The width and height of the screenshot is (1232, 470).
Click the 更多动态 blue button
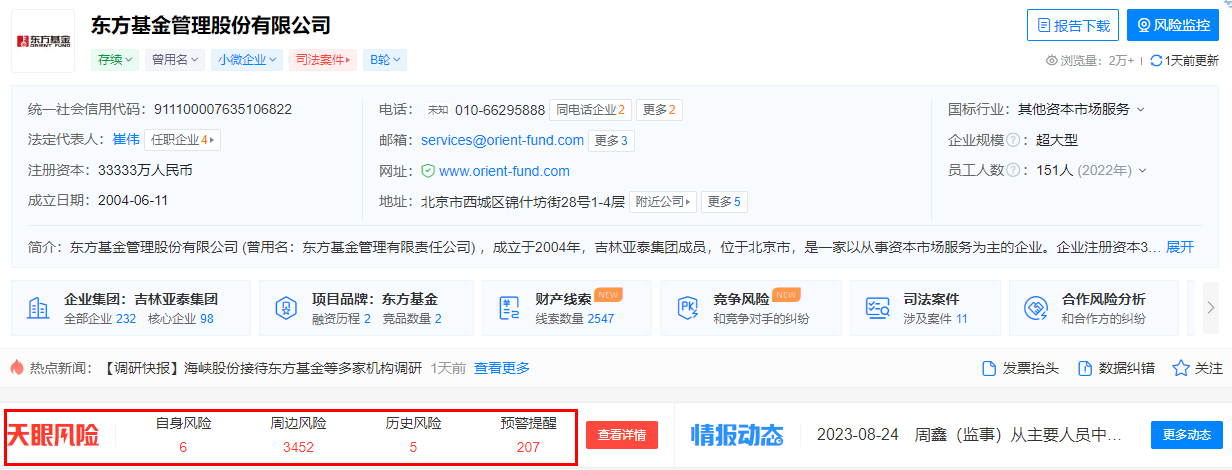tap(1187, 435)
